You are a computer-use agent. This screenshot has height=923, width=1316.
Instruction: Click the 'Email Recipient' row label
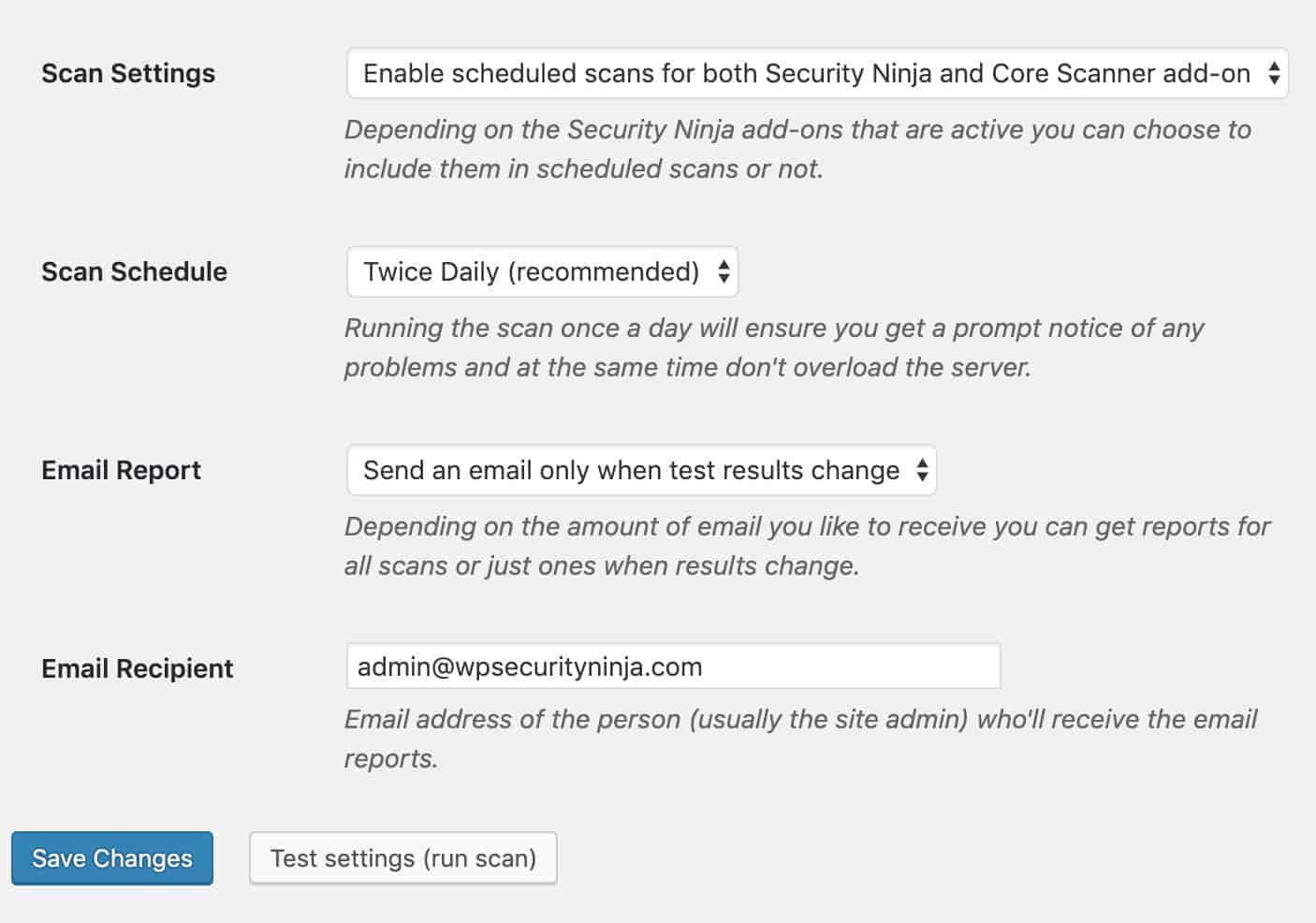point(138,668)
